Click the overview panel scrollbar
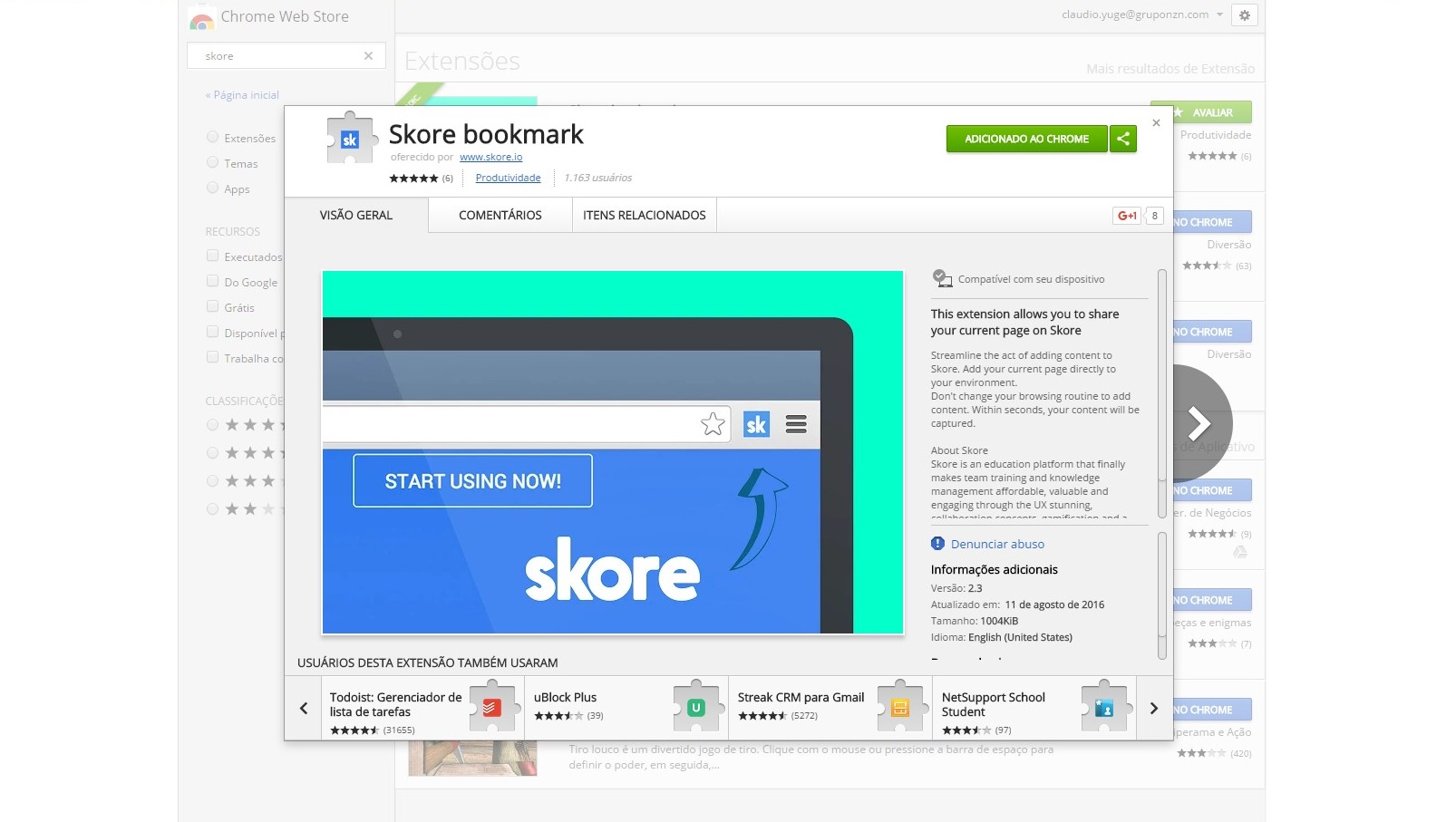Viewport: 1456px width, 822px height. coord(1161,381)
